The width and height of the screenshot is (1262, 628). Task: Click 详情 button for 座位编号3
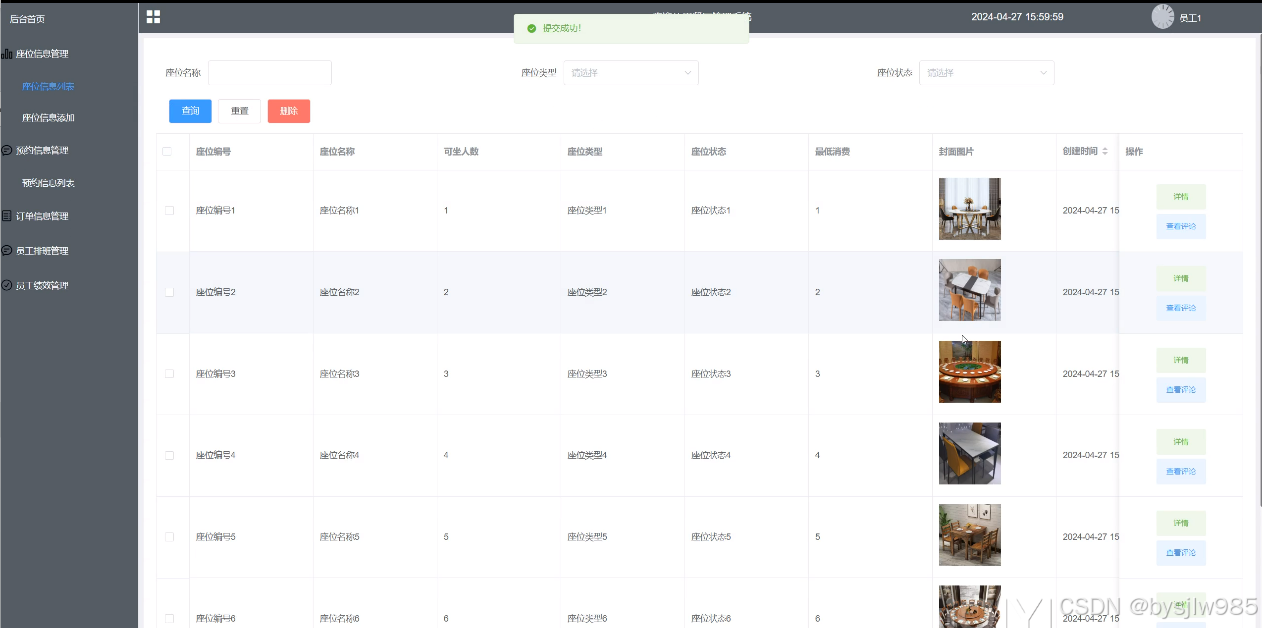(x=1181, y=360)
